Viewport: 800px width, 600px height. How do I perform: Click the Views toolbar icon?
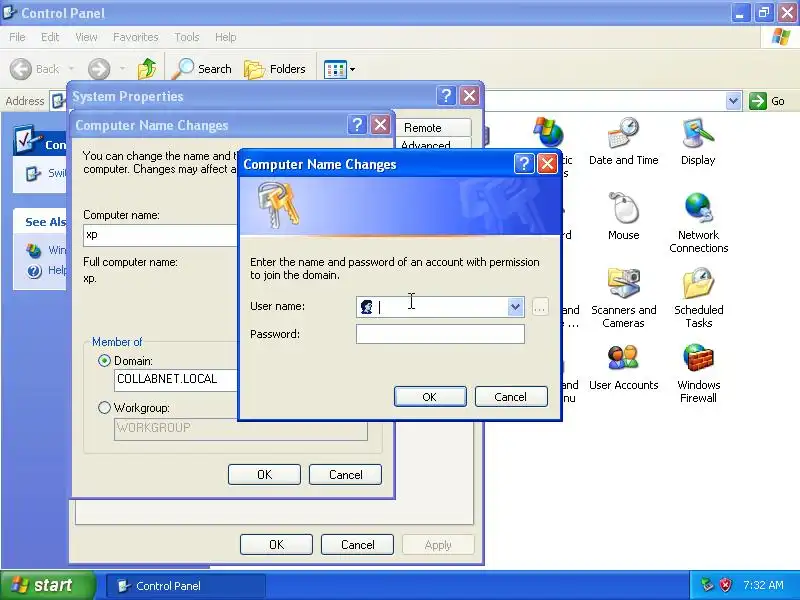(x=335, y=69)
